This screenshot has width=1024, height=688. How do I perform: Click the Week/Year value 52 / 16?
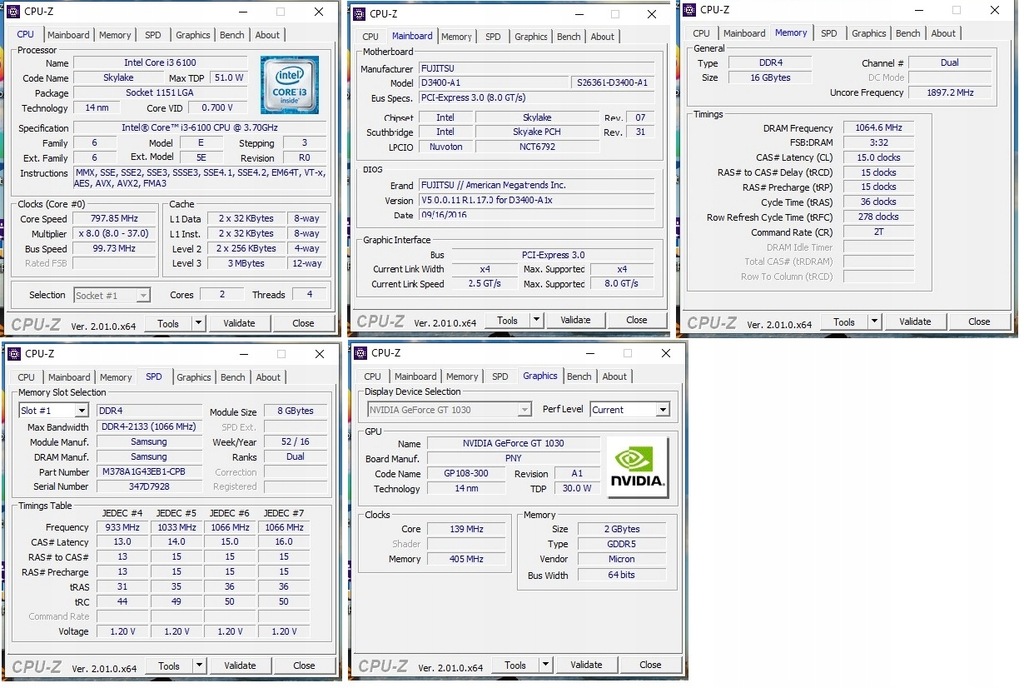click(x=296, y=441)
